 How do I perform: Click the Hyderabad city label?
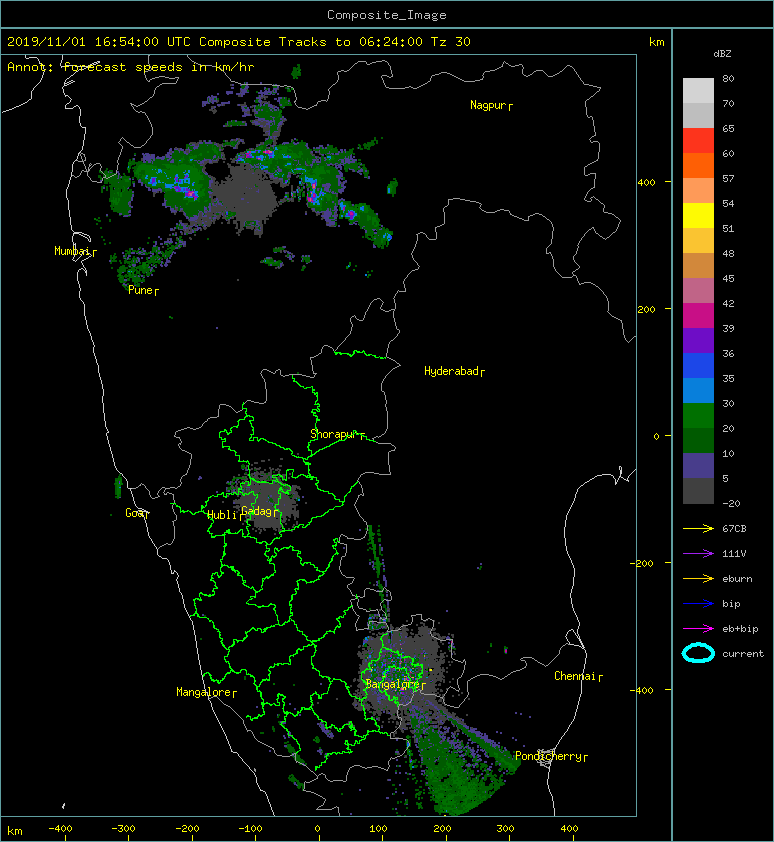[x=451, y=371]
